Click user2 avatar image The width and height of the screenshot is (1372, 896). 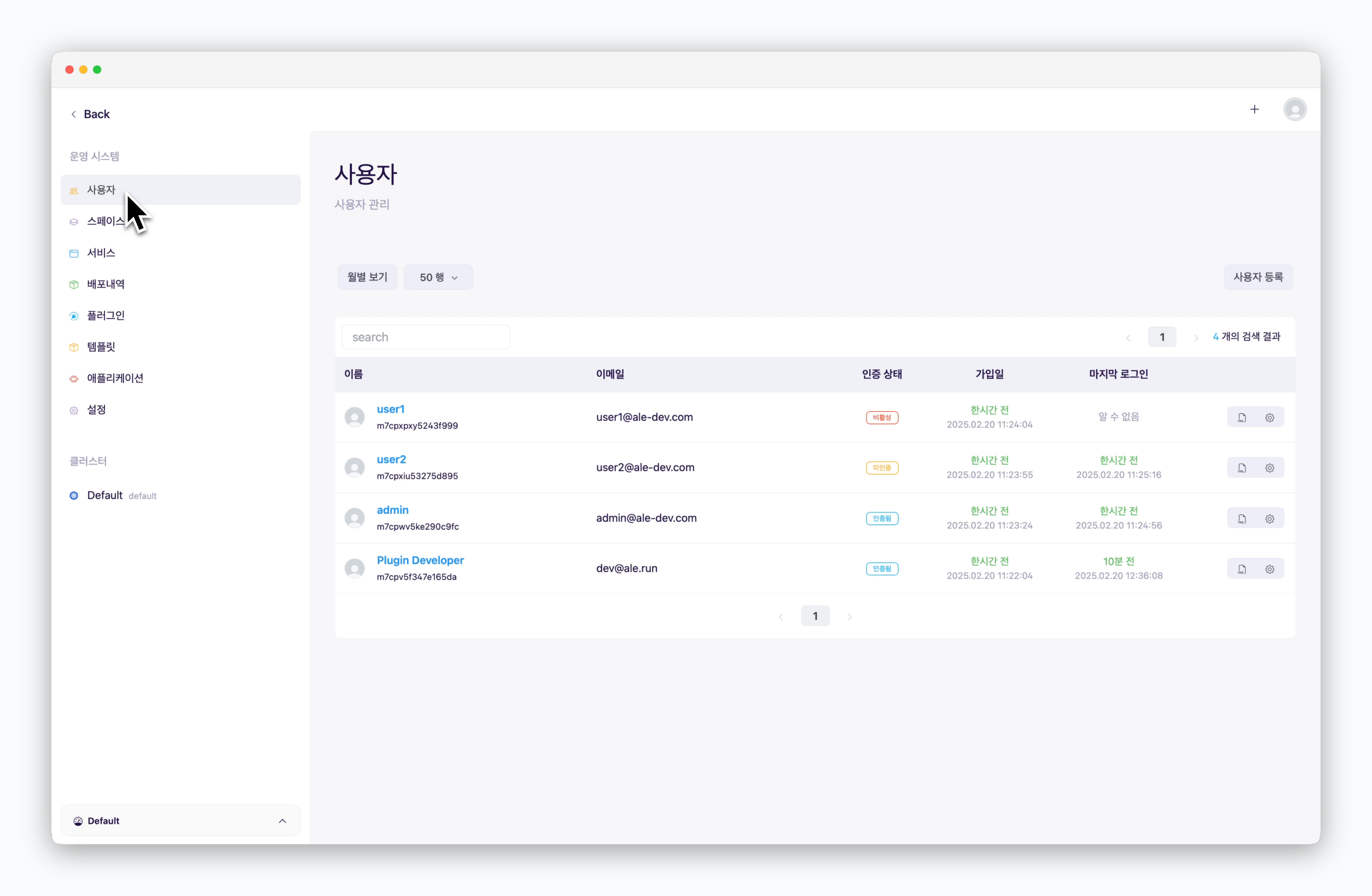(355, 467)
